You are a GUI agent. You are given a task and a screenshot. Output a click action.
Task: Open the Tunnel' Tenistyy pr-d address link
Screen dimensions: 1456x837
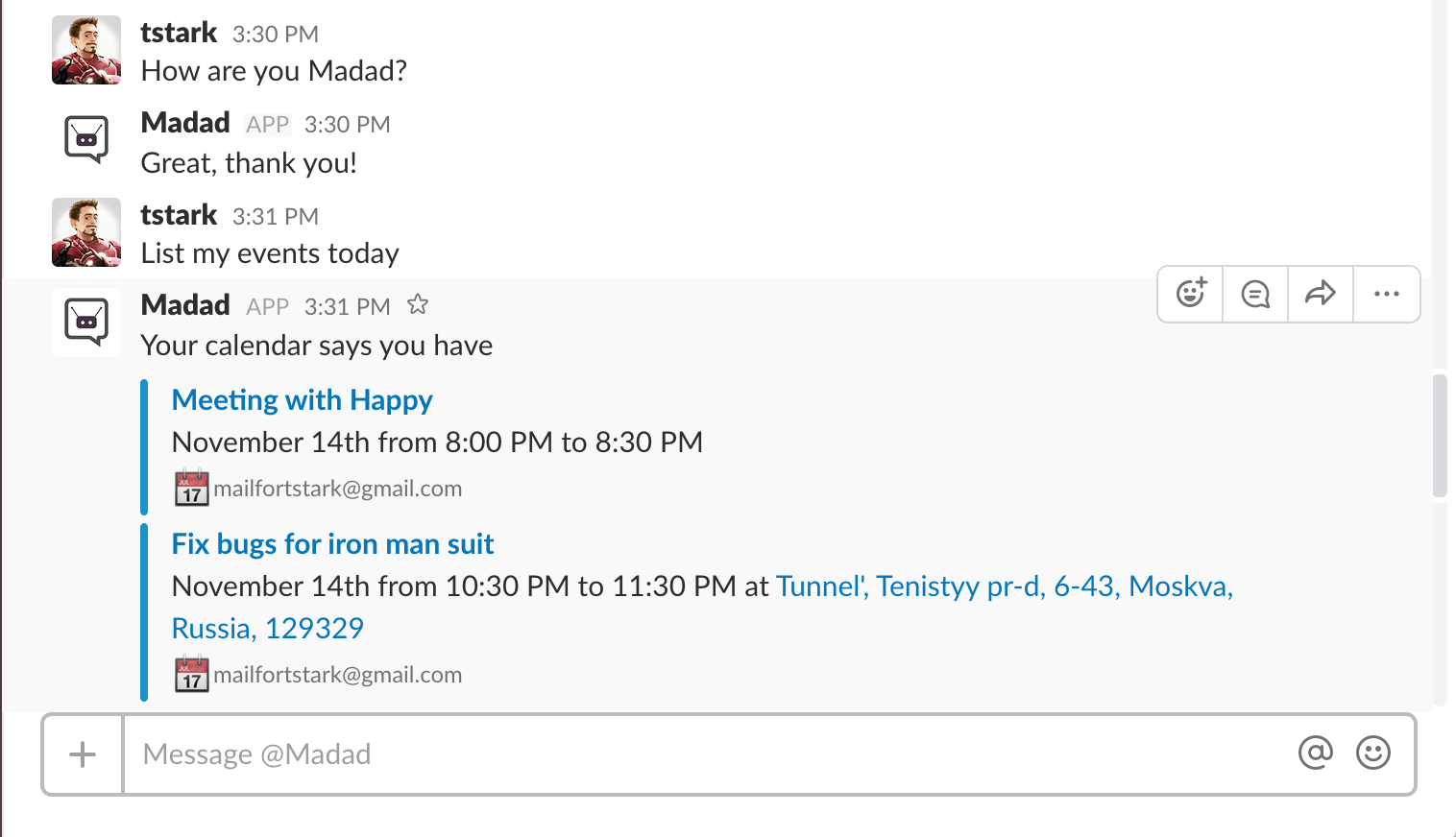(x=702, y=607)
